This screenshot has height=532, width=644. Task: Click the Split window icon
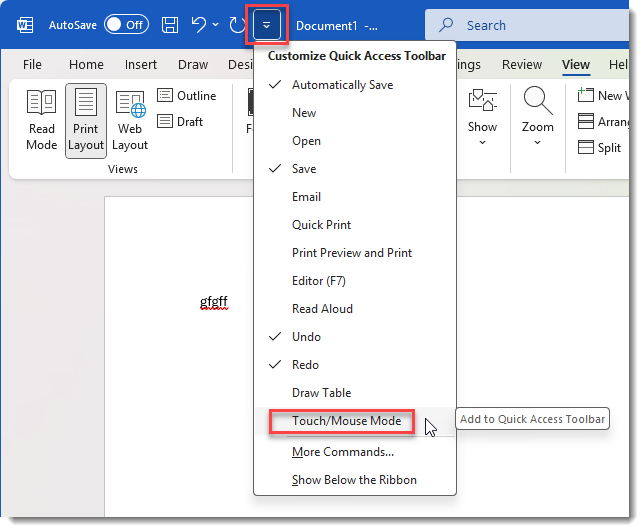(x=585, y=147)
